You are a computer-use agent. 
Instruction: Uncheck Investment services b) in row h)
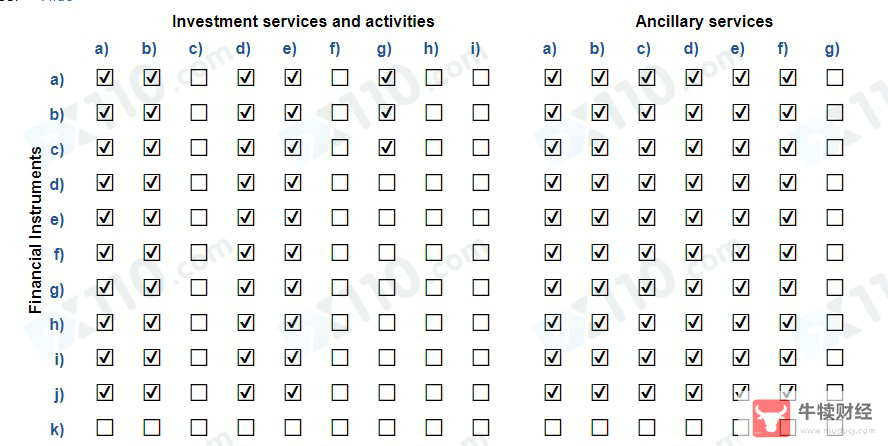pyautogui.click(x=152, y=323)
